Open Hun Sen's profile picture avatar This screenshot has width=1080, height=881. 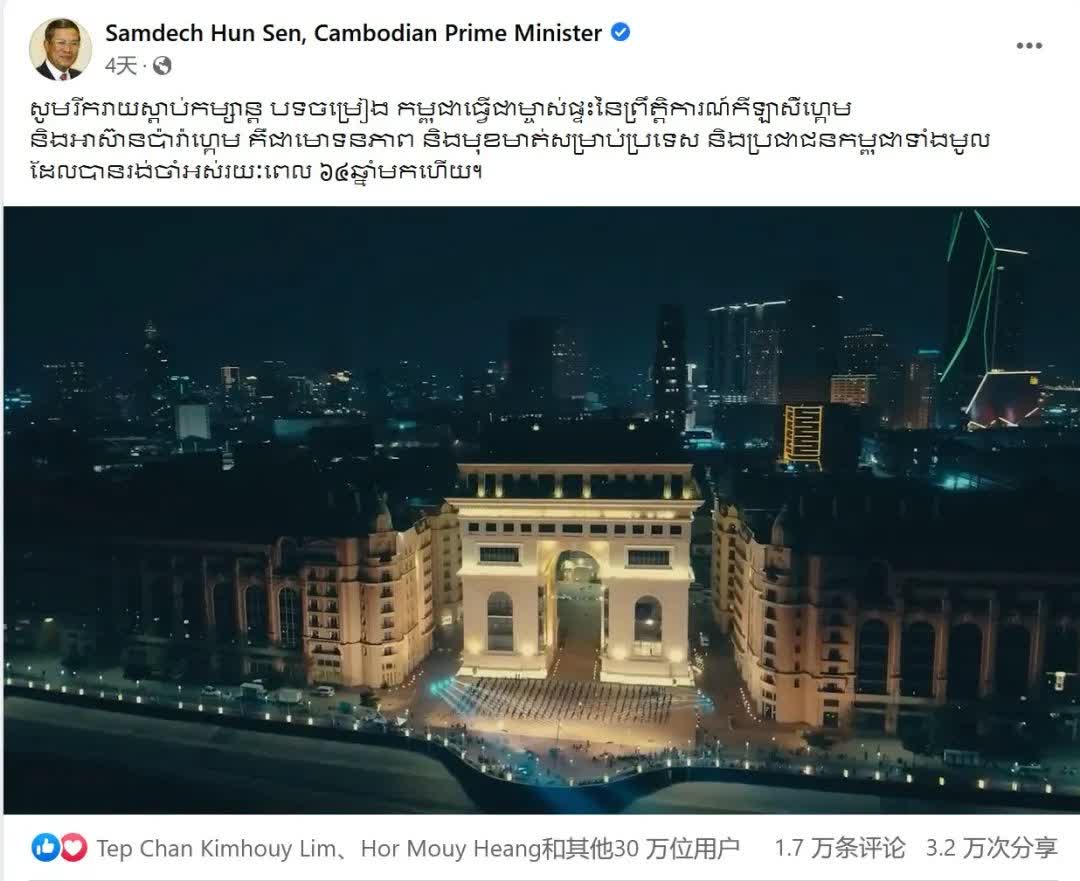(60, 49)
